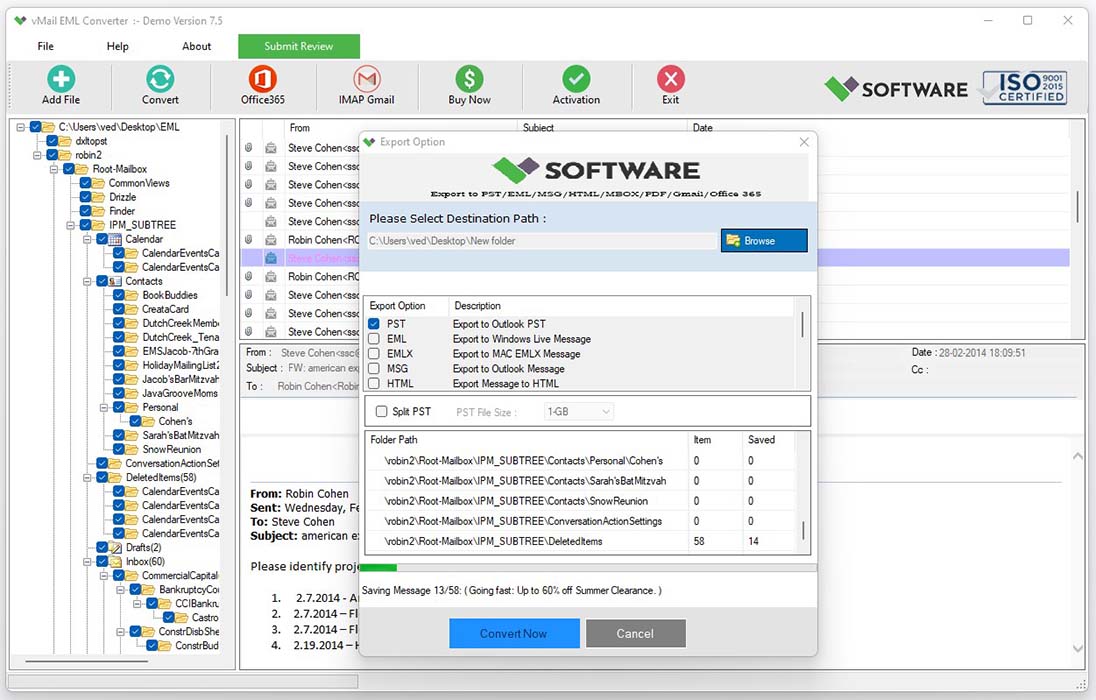Viewport: 1096px width, 700px height.
Task: Click the Convert toolbar icon
Action: [x=160, y=79]
